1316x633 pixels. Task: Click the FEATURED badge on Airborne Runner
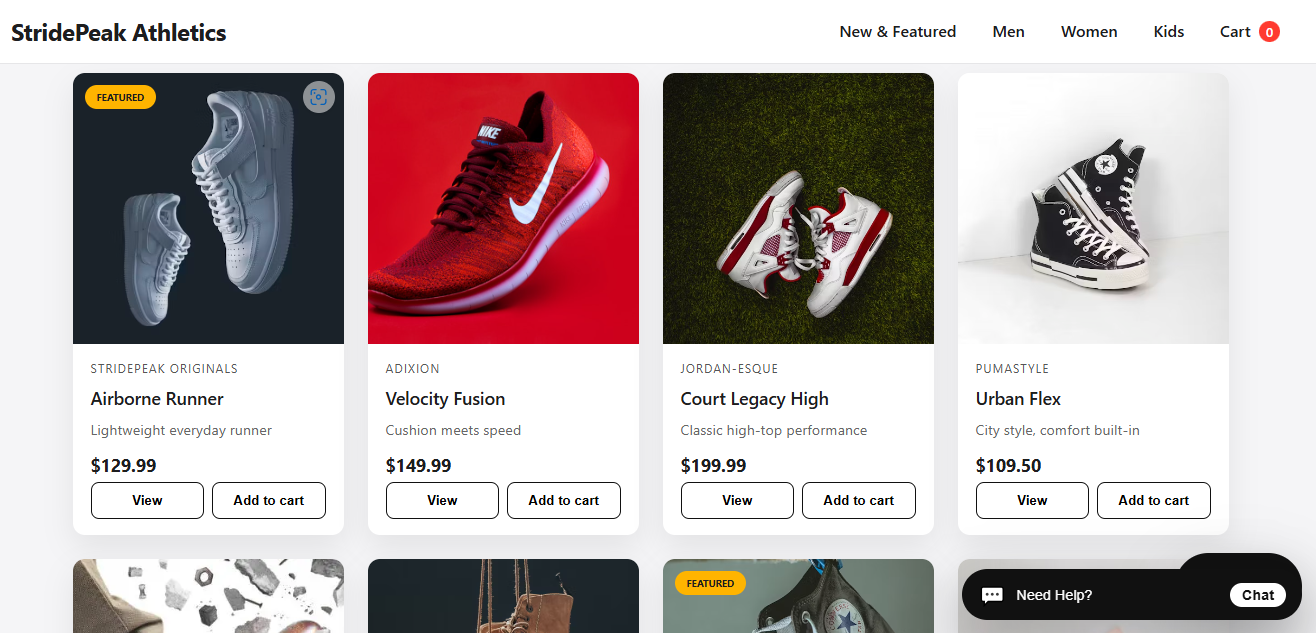click(x=120, y=97)
